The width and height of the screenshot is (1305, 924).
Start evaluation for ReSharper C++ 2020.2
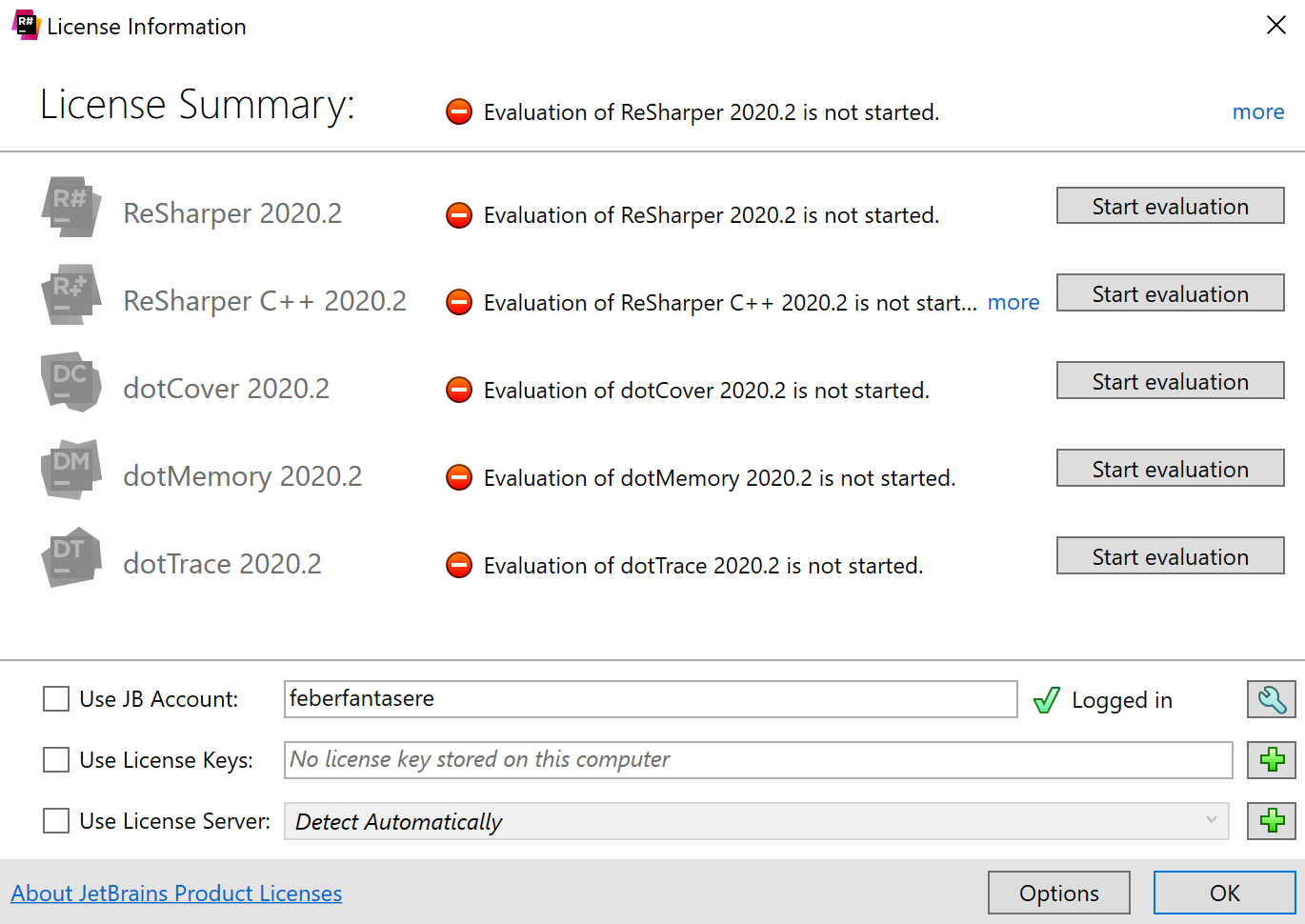point(1171,293)
